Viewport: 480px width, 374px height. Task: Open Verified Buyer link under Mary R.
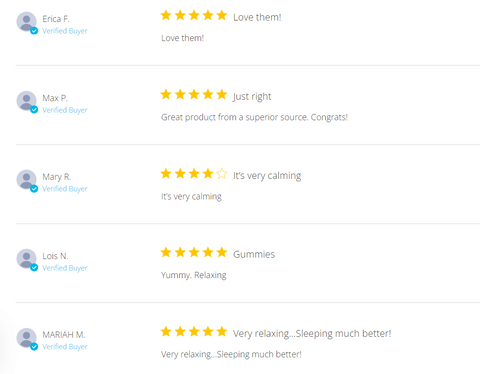pyautogui.click(x=65, y=189)
